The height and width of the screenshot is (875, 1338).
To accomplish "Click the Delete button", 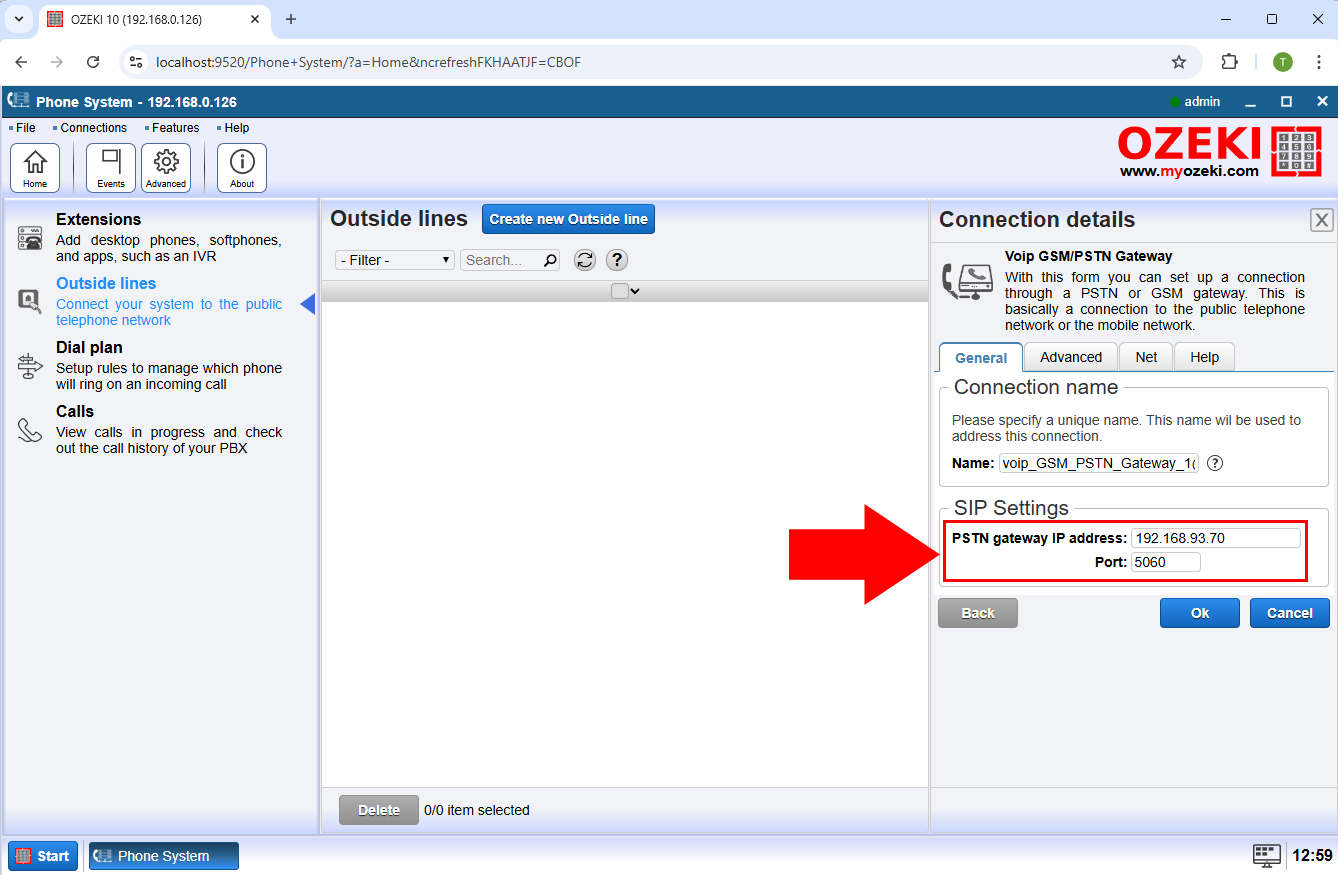I will point(379,810).
